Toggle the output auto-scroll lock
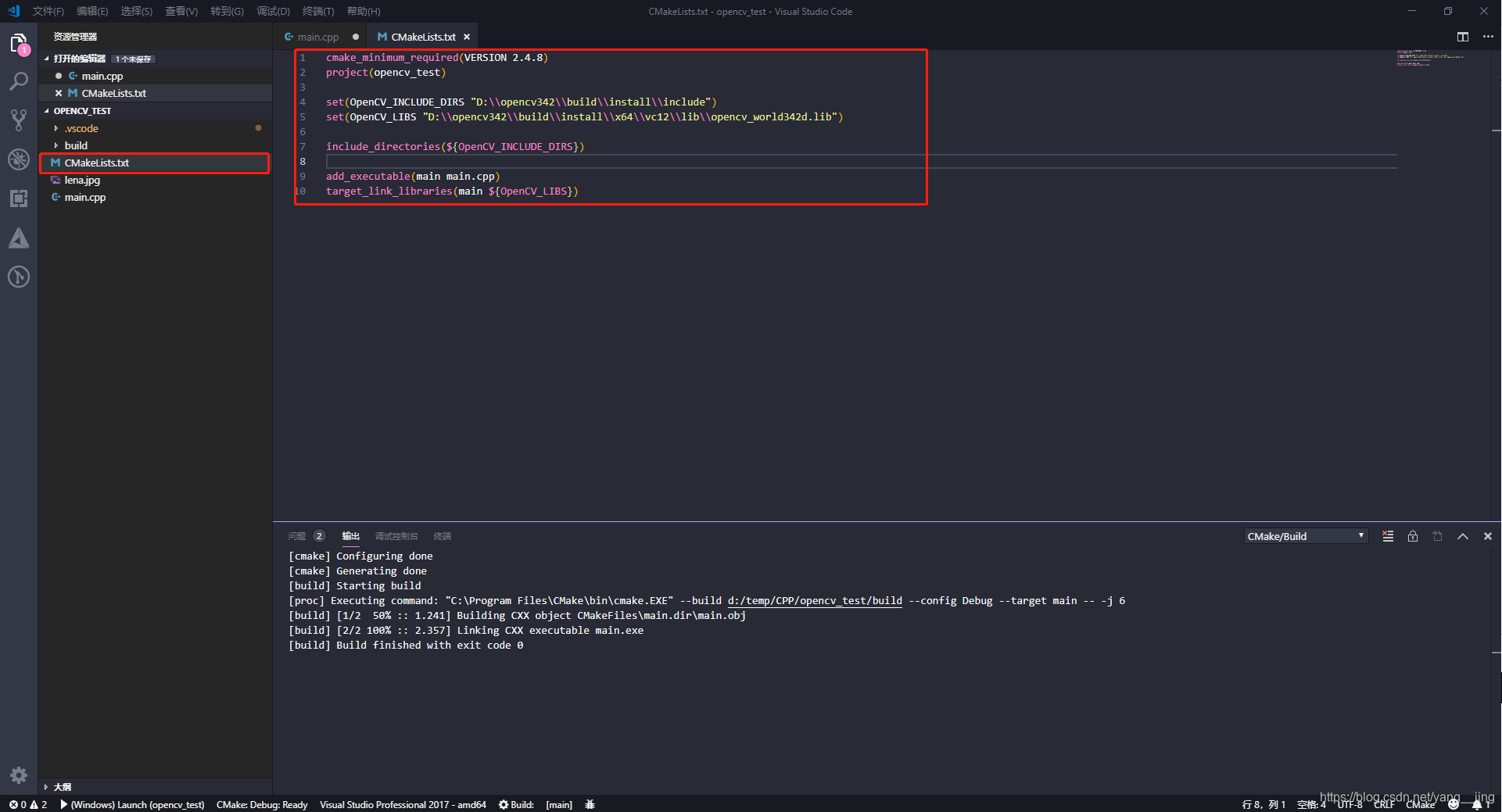Image resolution: width=1502 pixels, height=812 pixels. [x=1412, y=536]
